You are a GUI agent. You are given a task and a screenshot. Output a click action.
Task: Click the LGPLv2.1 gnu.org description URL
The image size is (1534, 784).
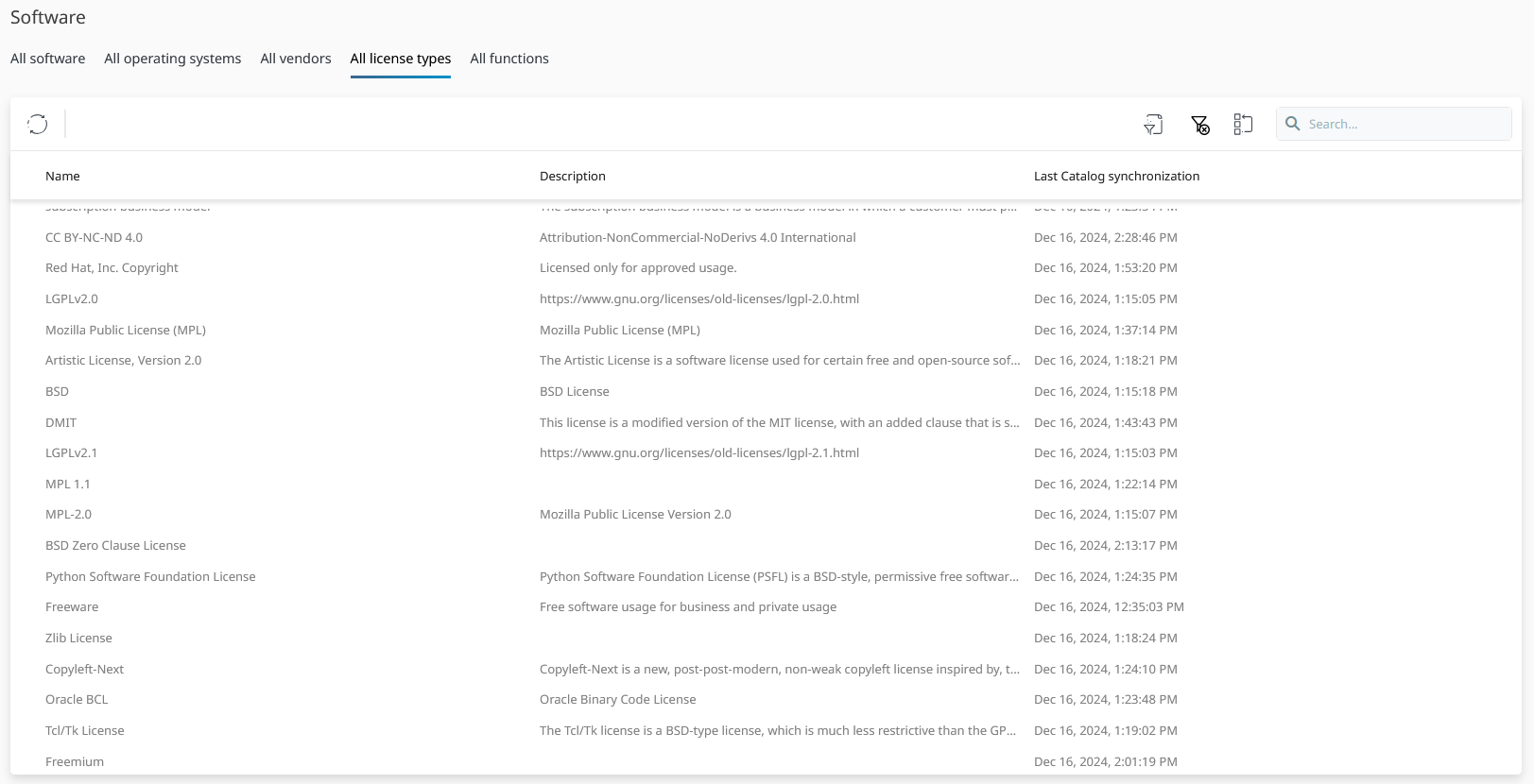[698, 453]
